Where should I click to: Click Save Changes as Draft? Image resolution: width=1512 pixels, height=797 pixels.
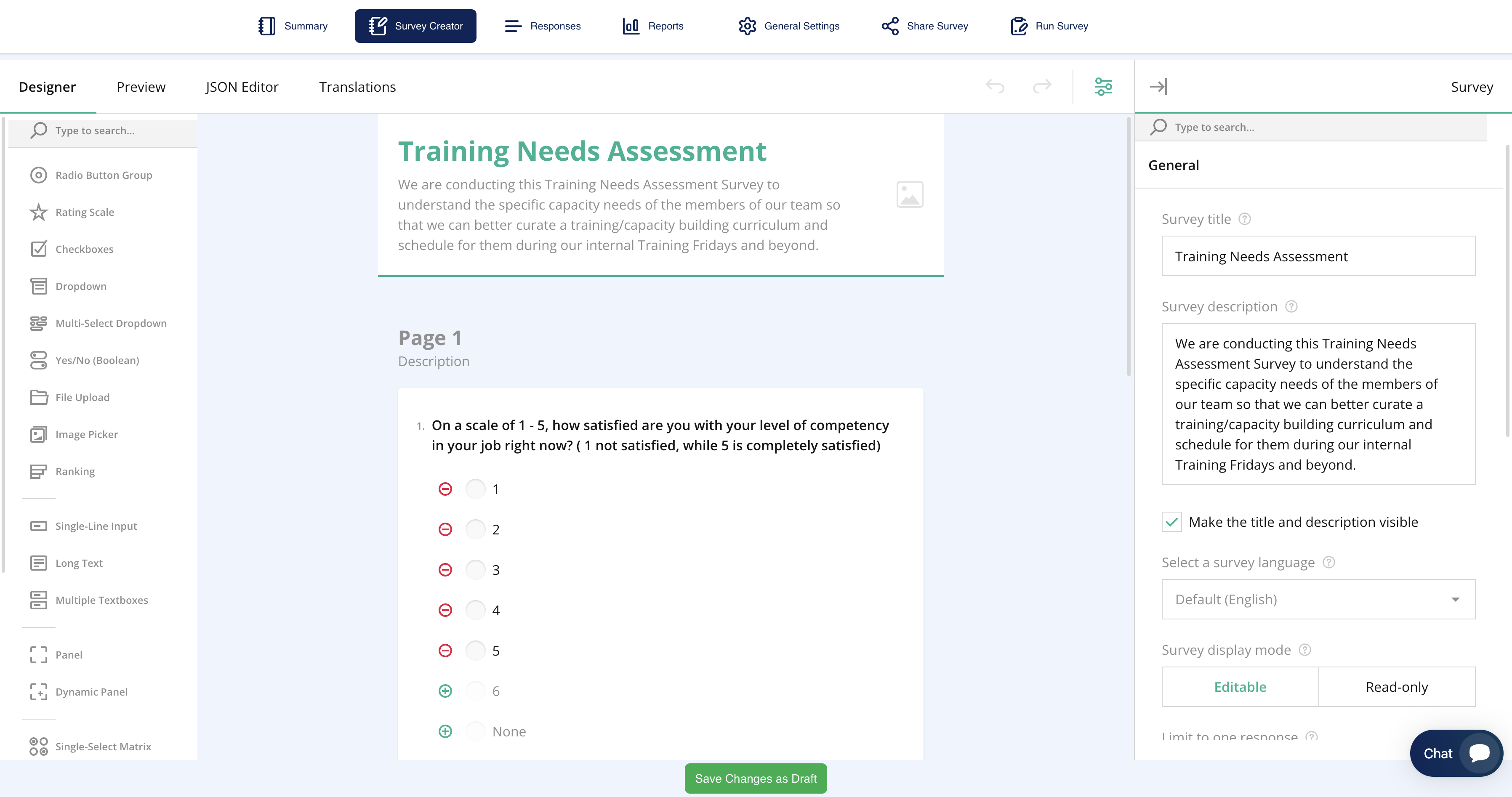click(756, 778)
